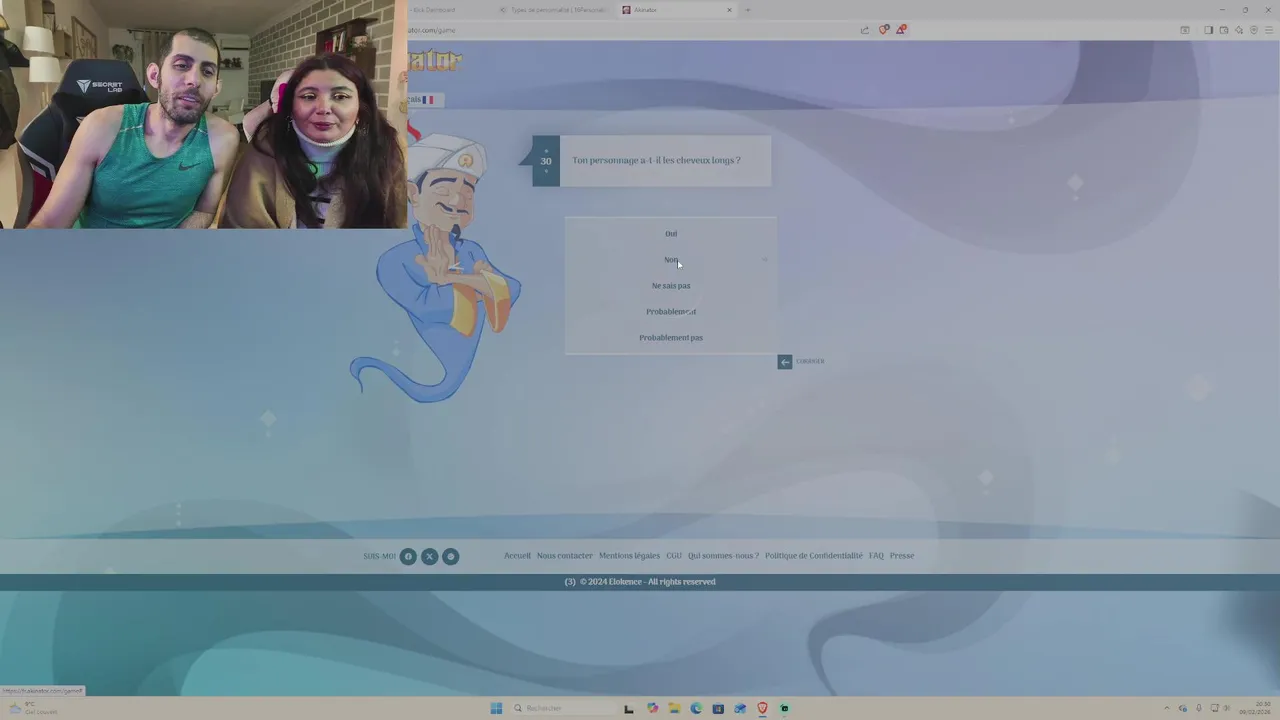Image resolution: width=1280 pixels, height=720 pixels.
Task: Open the CGU footer link
Action: pyautogui.click(x=674, y=556)
